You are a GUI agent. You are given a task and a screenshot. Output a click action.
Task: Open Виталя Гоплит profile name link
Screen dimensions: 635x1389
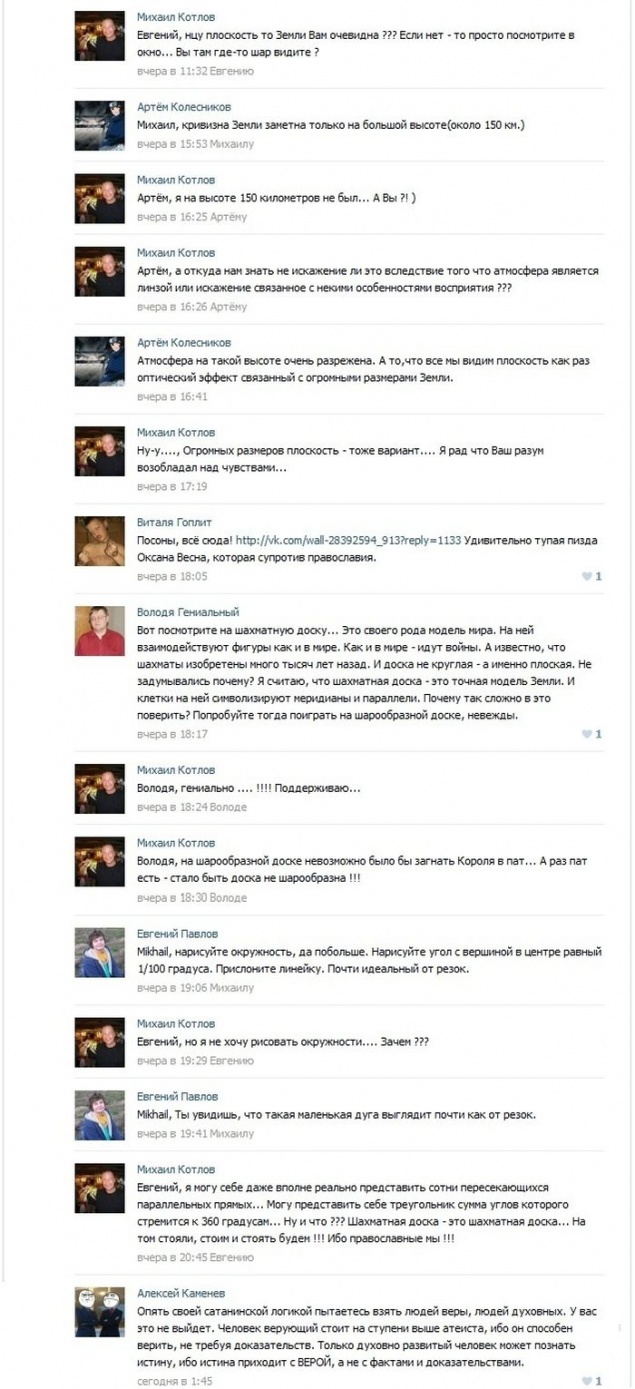[173, 521]
